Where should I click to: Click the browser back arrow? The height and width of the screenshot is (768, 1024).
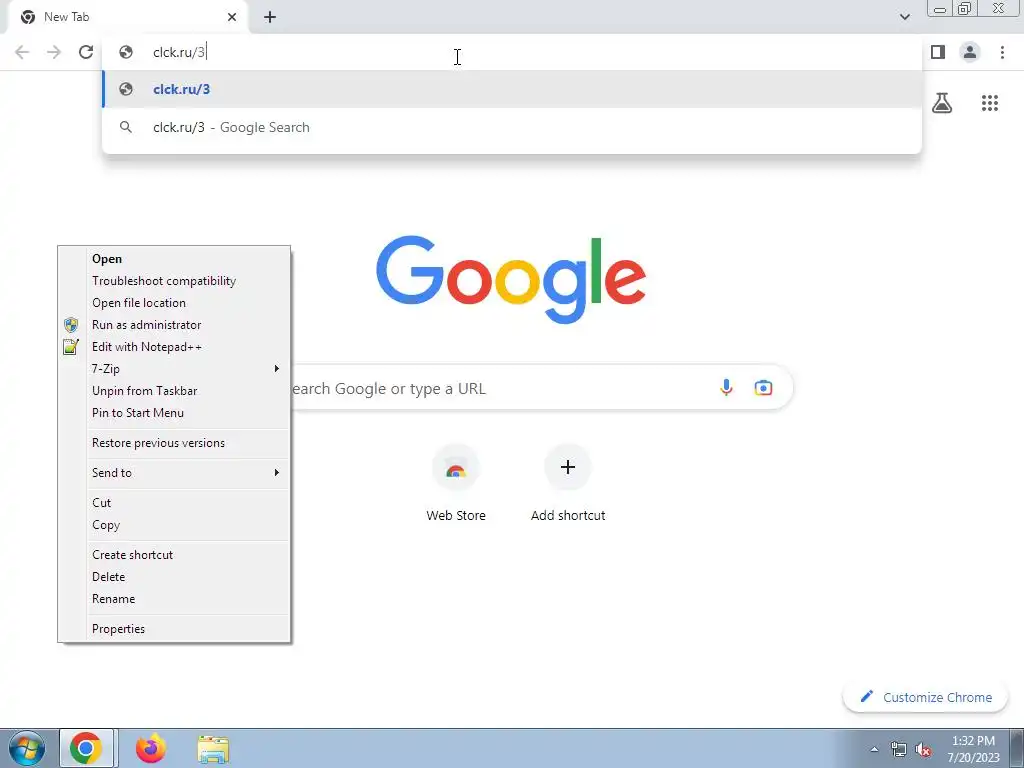22,52
